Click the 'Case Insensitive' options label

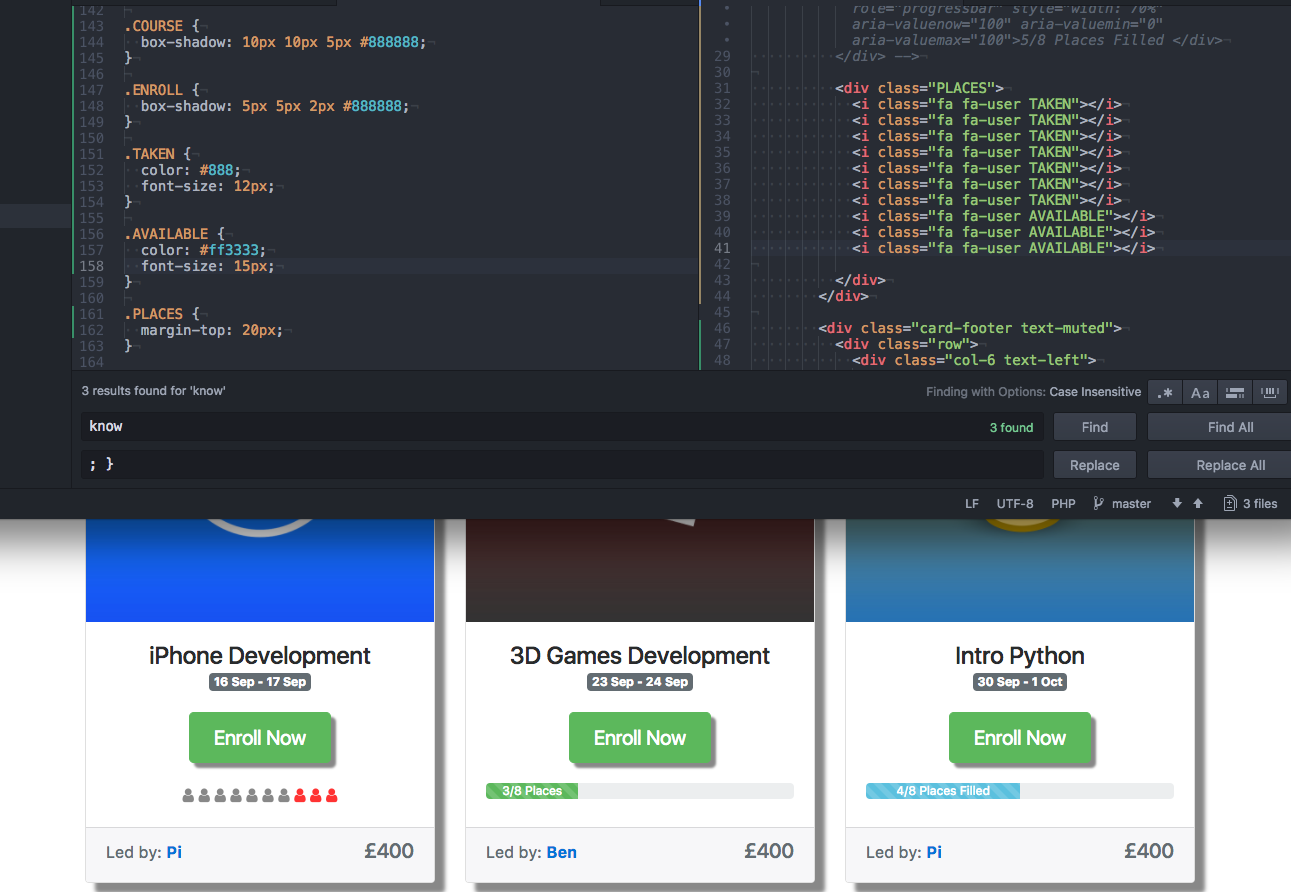click(x=1095, y=392)
